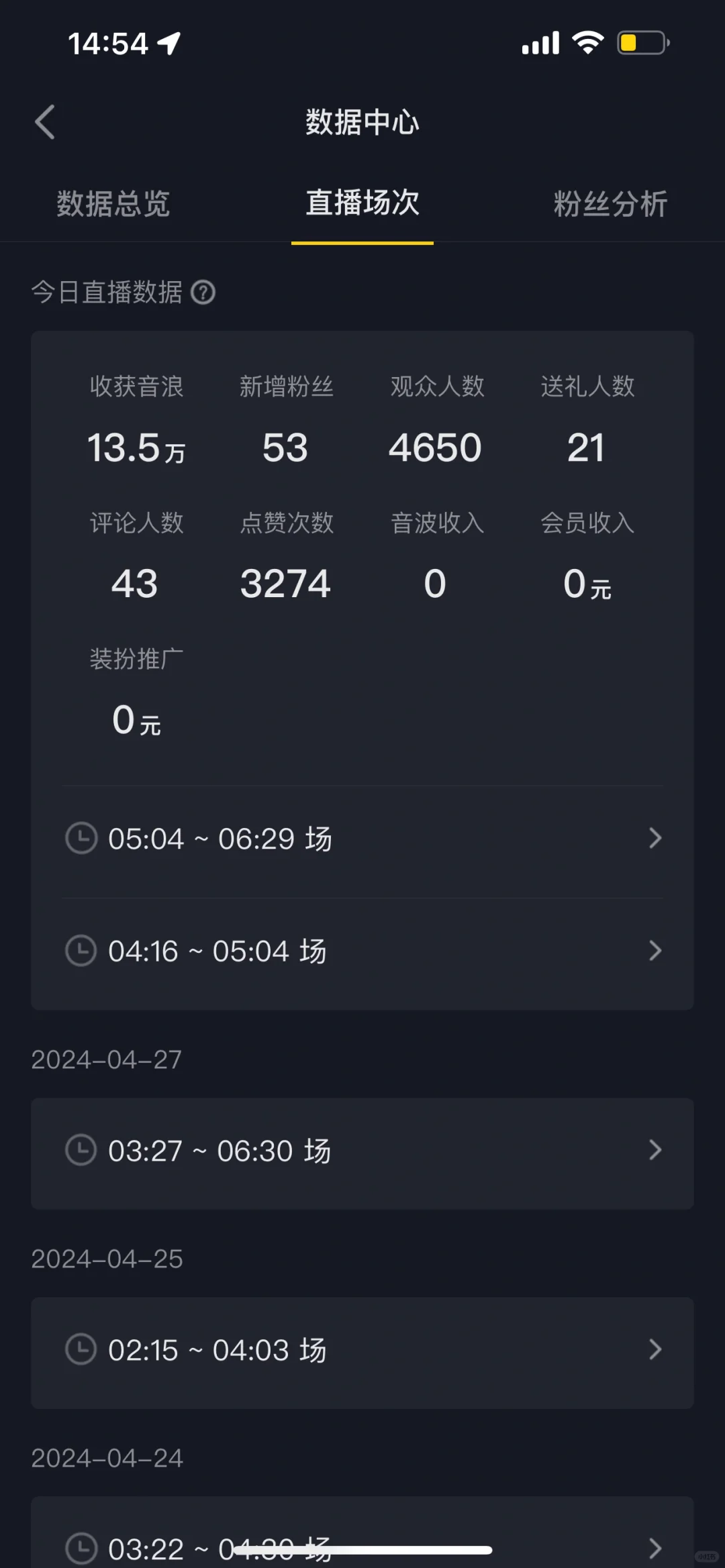The width and height of the screenshot is (725, 1568).
Task: Tap clock icon for 05:04 ~ 06:29 session
Action: 81,838
